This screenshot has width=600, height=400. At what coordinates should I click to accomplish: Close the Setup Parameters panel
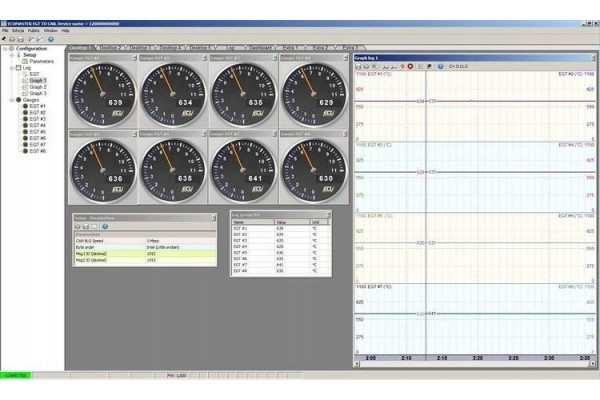(214, 218)
